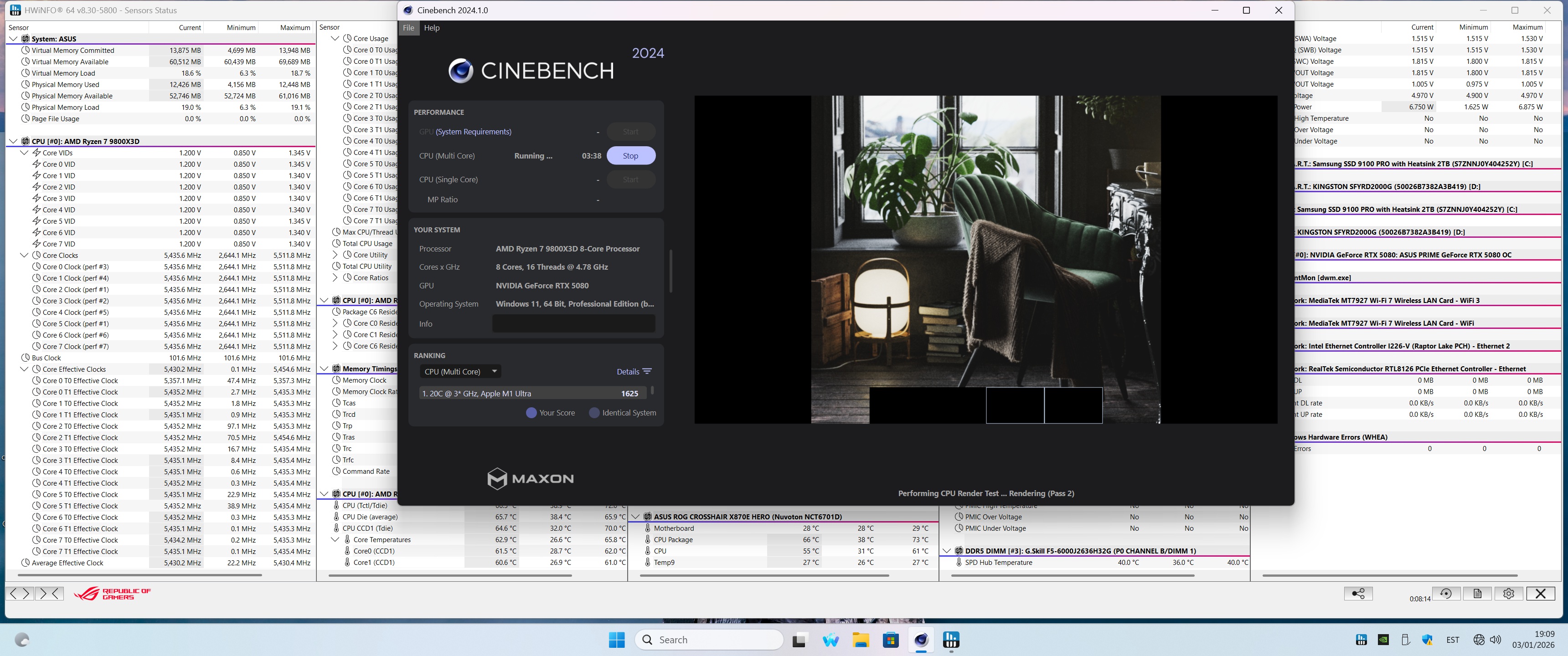The height and width of the screenshot is (656, 1568).
Task: Click the expand columns arrows button
Action: click(20, 593)
